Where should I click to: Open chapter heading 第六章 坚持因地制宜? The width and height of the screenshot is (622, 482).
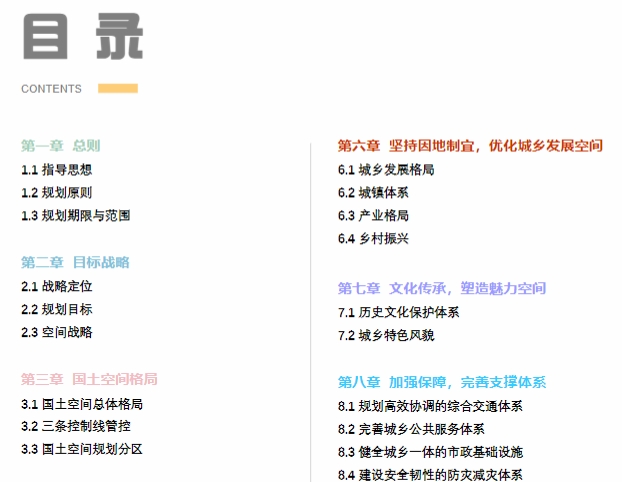pyautogui.click(x=470, y=146)
